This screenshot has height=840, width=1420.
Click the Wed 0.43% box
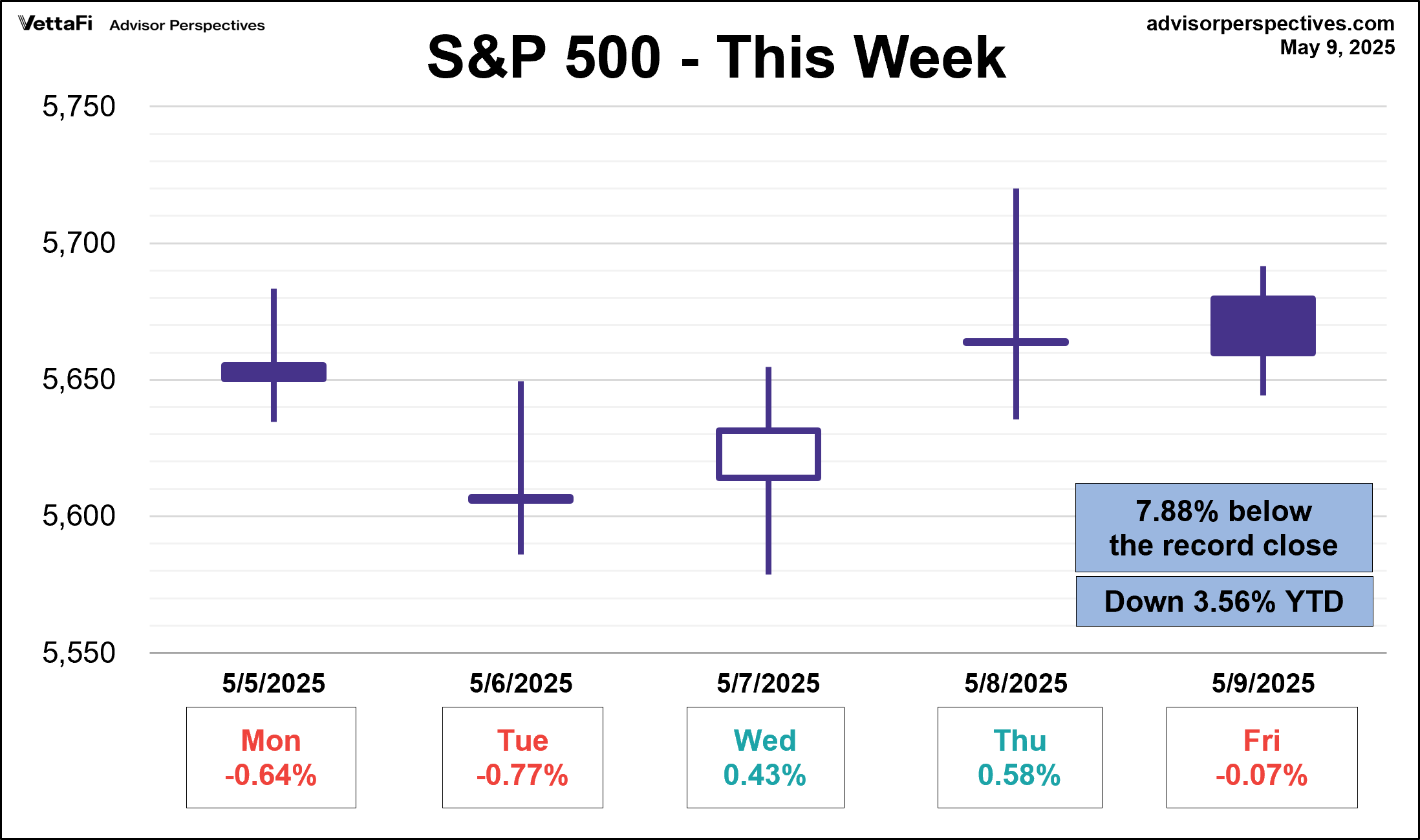(765, 757)
